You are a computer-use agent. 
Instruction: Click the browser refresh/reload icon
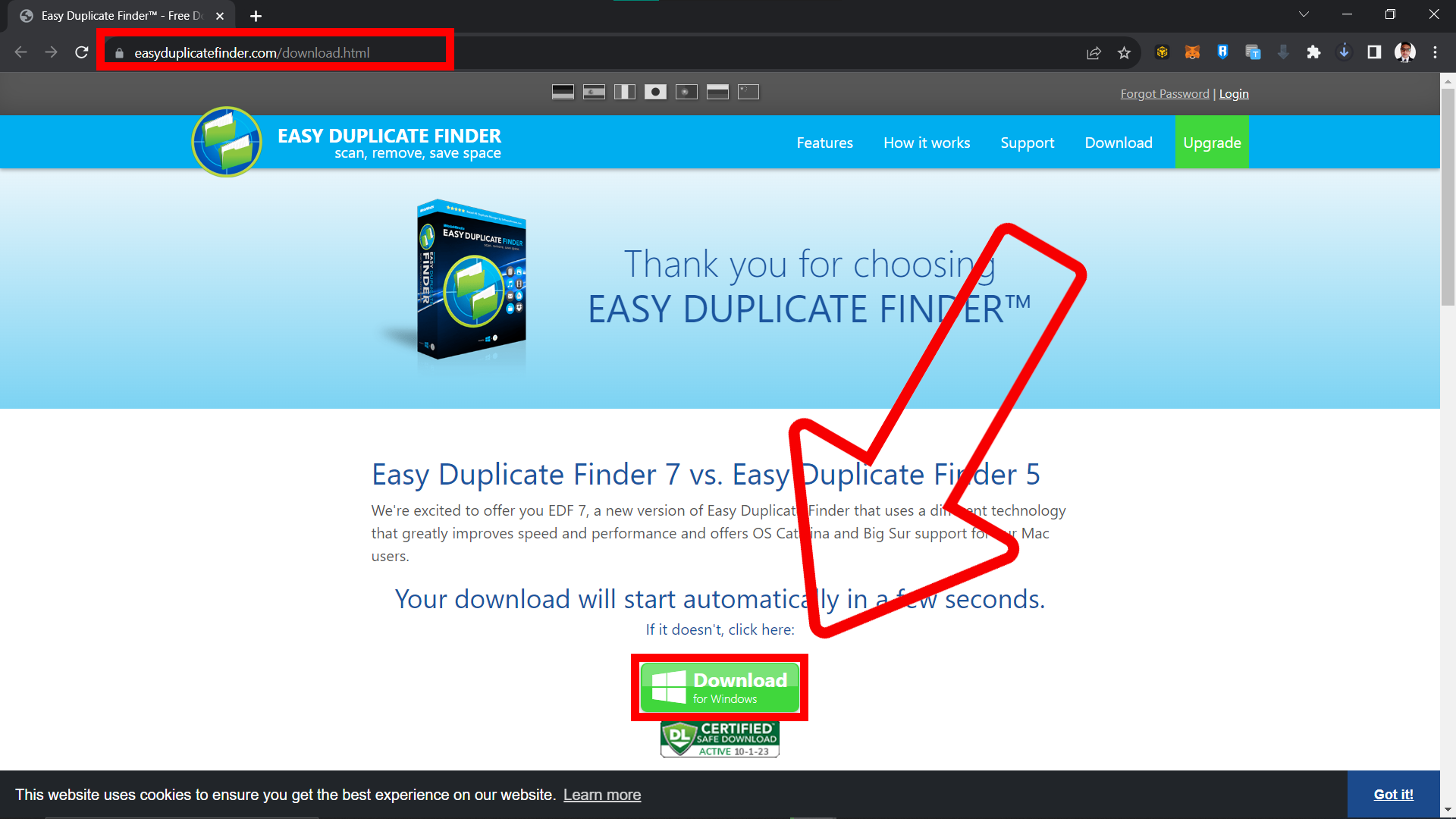pos(84,52)
